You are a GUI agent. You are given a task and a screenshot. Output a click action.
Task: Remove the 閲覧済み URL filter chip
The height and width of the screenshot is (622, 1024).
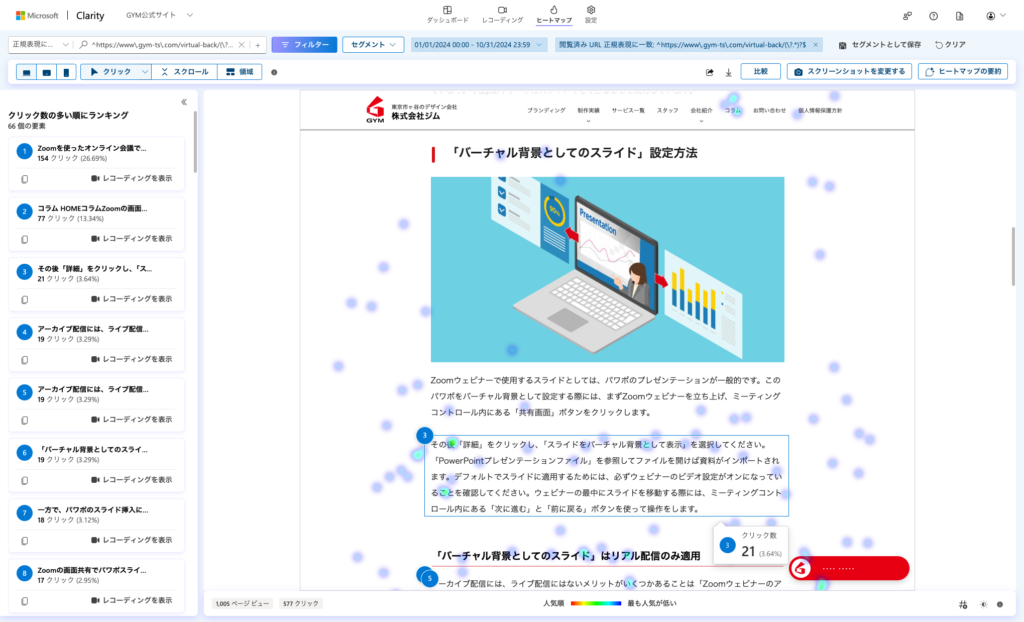(x=816, y=44)
